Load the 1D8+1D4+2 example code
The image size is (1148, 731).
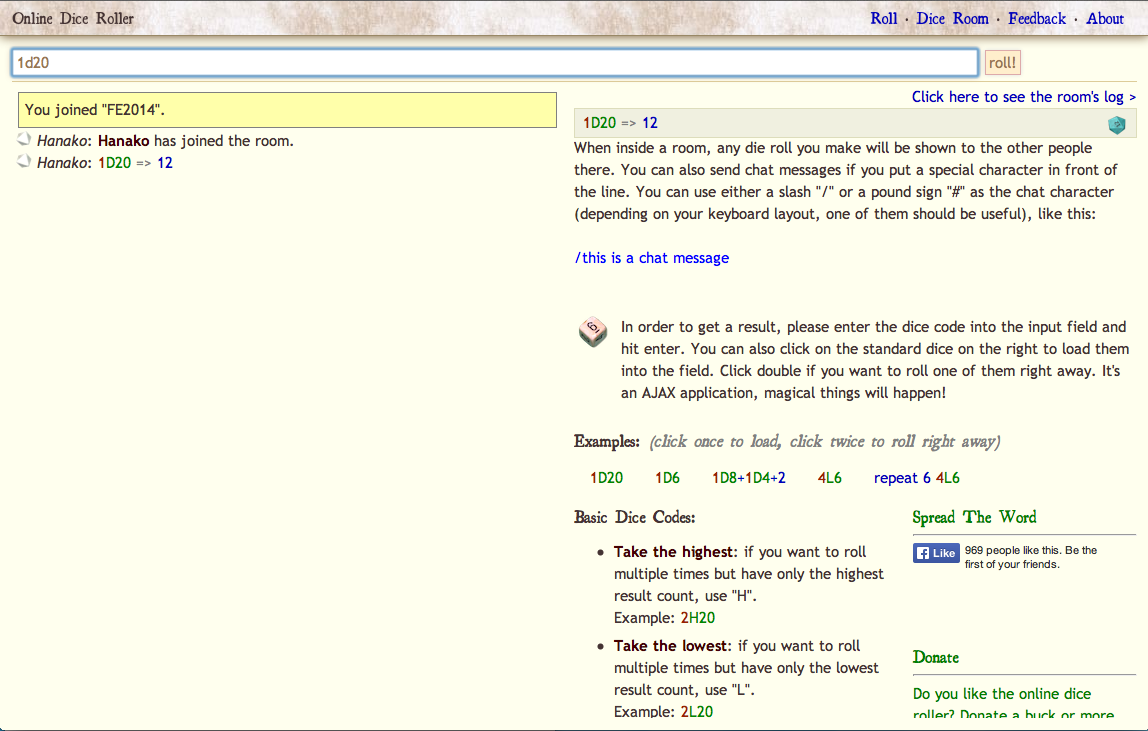pyautogui.click(x=748, y=478)
